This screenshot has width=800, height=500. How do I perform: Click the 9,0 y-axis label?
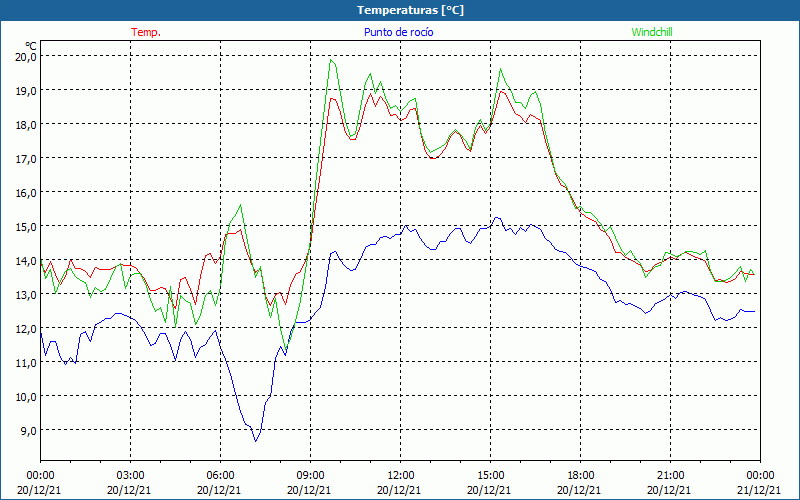coord(28,431)
